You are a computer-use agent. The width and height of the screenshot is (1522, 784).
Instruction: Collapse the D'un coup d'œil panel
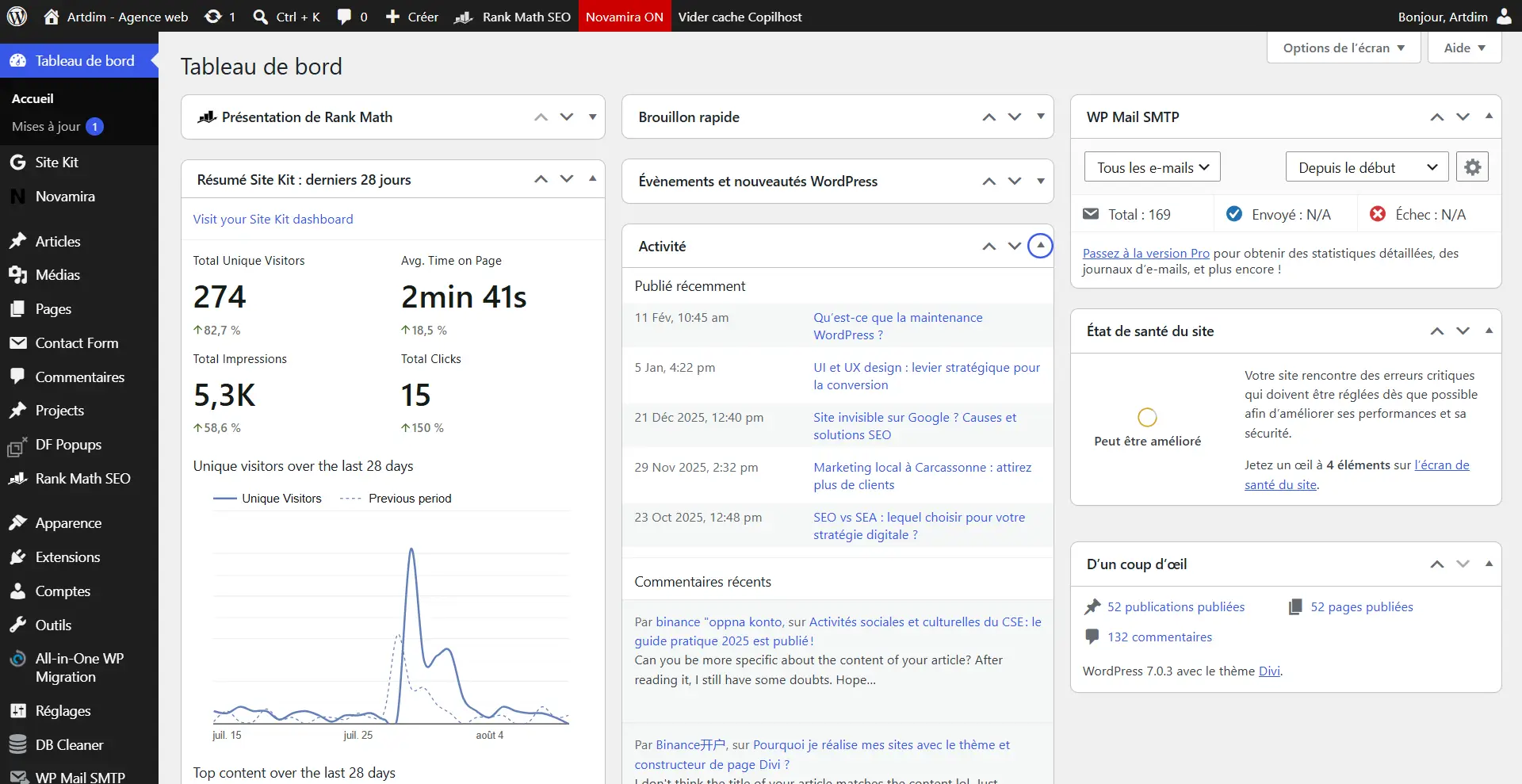tap(1489, 564)
